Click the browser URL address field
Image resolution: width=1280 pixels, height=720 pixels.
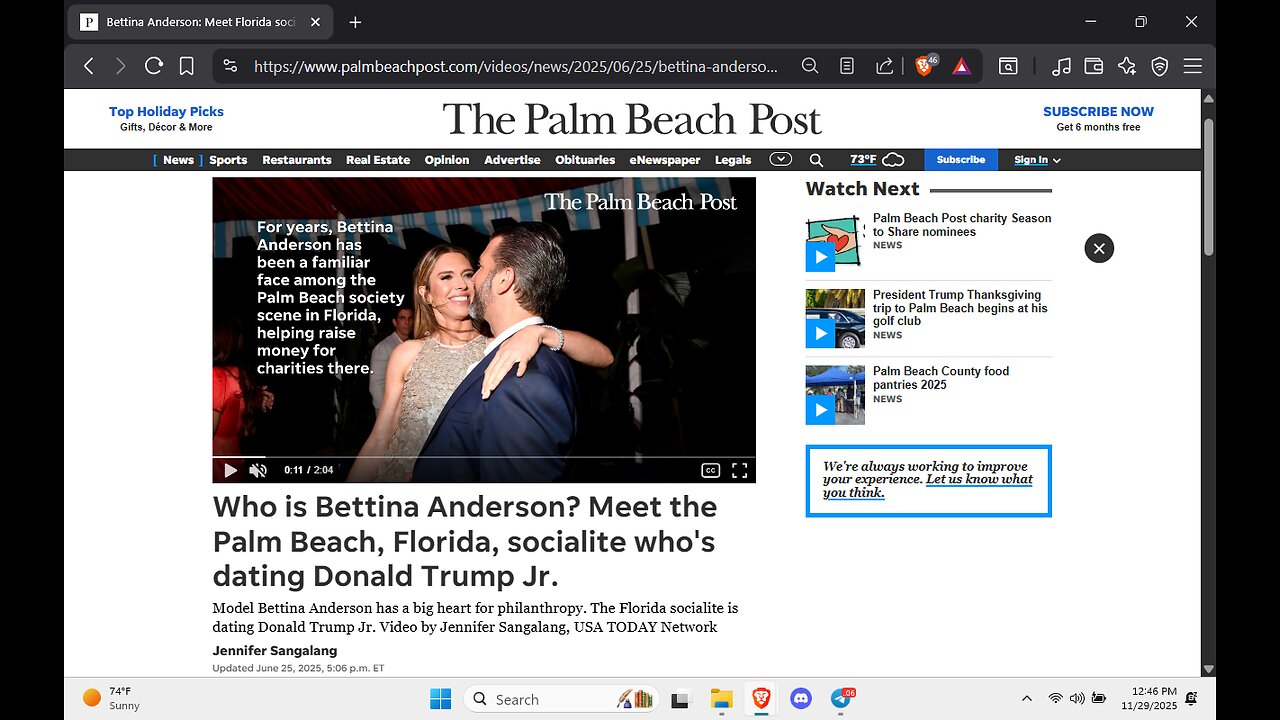click(x=515, y=66)
